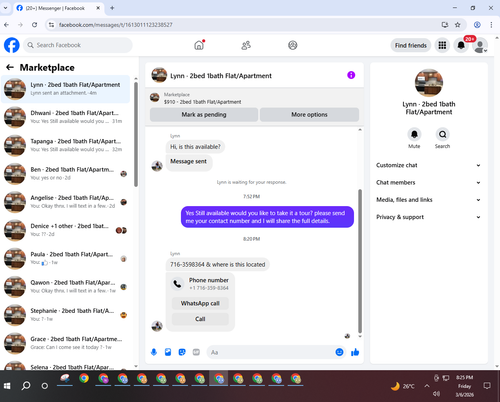Viewport: 500px width, 402px height.
Task: Open the tab search dropdown arrow
Action: coord(6,8)
